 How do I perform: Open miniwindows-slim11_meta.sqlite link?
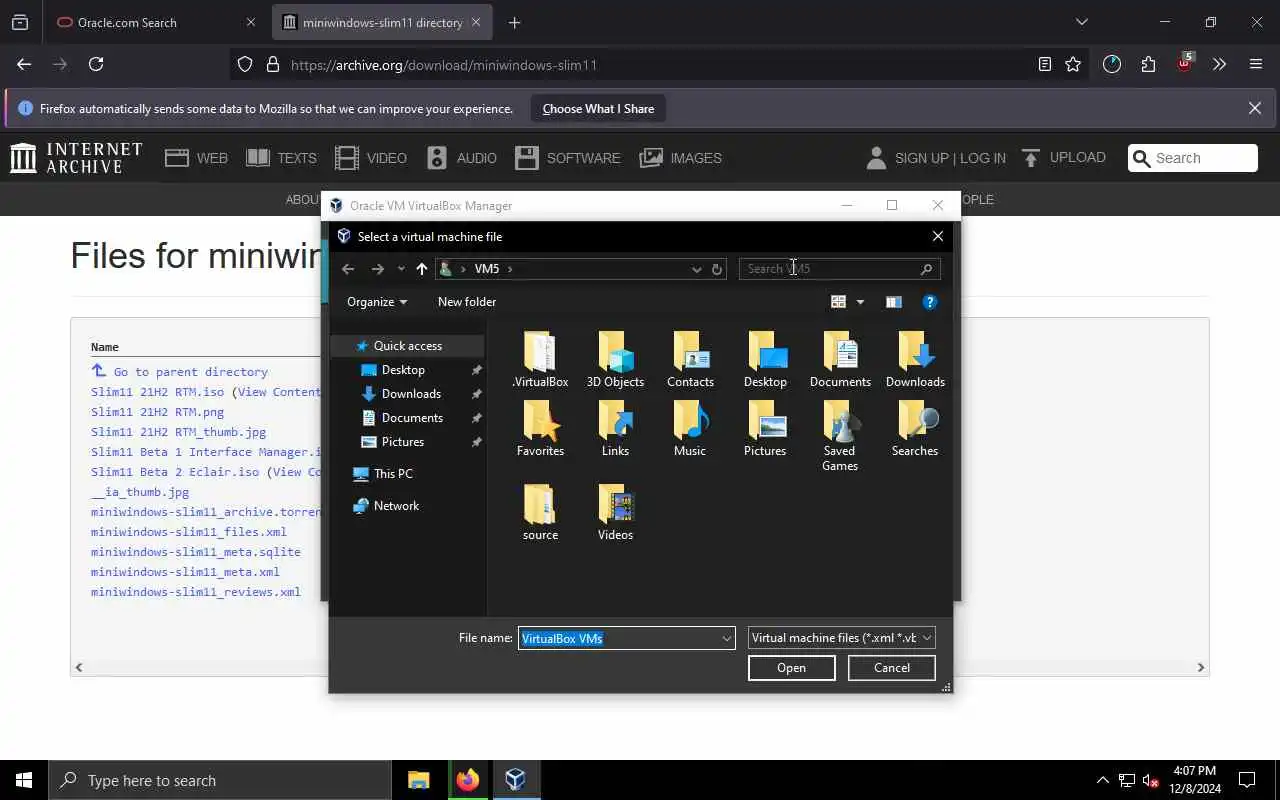pos(195,552)
